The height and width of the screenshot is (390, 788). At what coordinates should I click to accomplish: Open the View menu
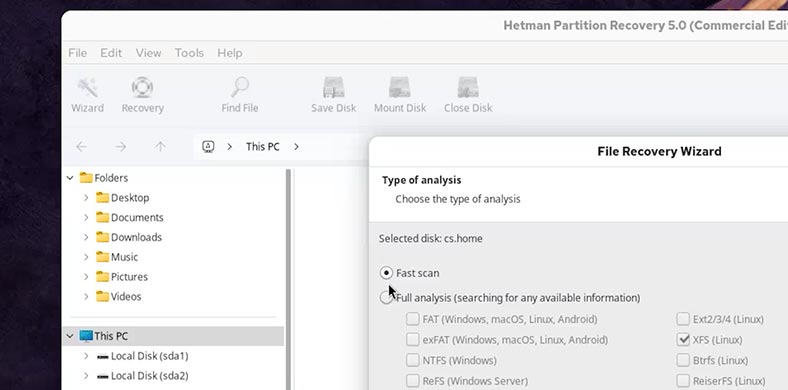(x=148, y=53)
